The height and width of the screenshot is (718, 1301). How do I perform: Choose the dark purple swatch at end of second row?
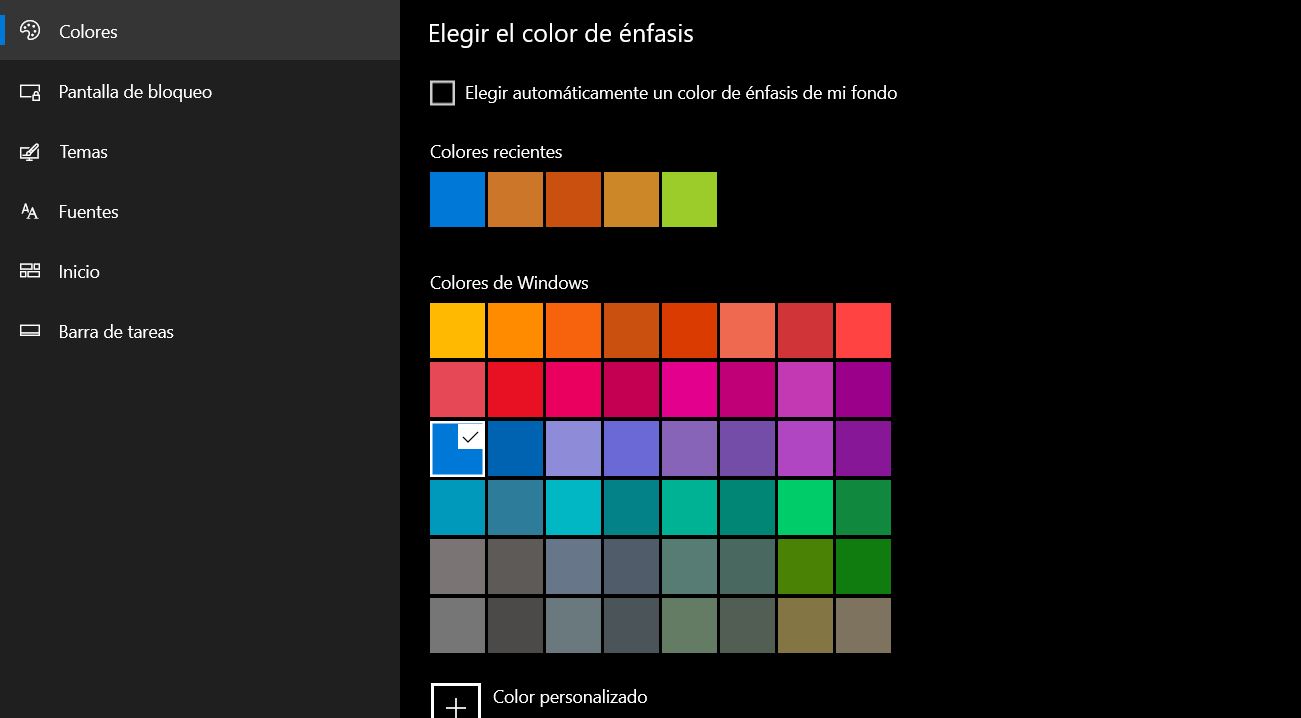tap(863, 389)
